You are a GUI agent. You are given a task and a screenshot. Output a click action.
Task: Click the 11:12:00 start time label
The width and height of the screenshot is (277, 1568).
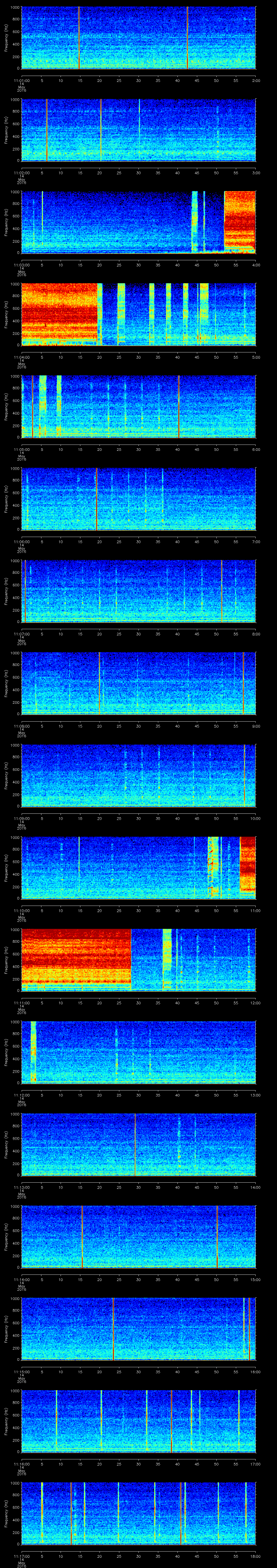pyautogui.click(x=22, y=1095)
